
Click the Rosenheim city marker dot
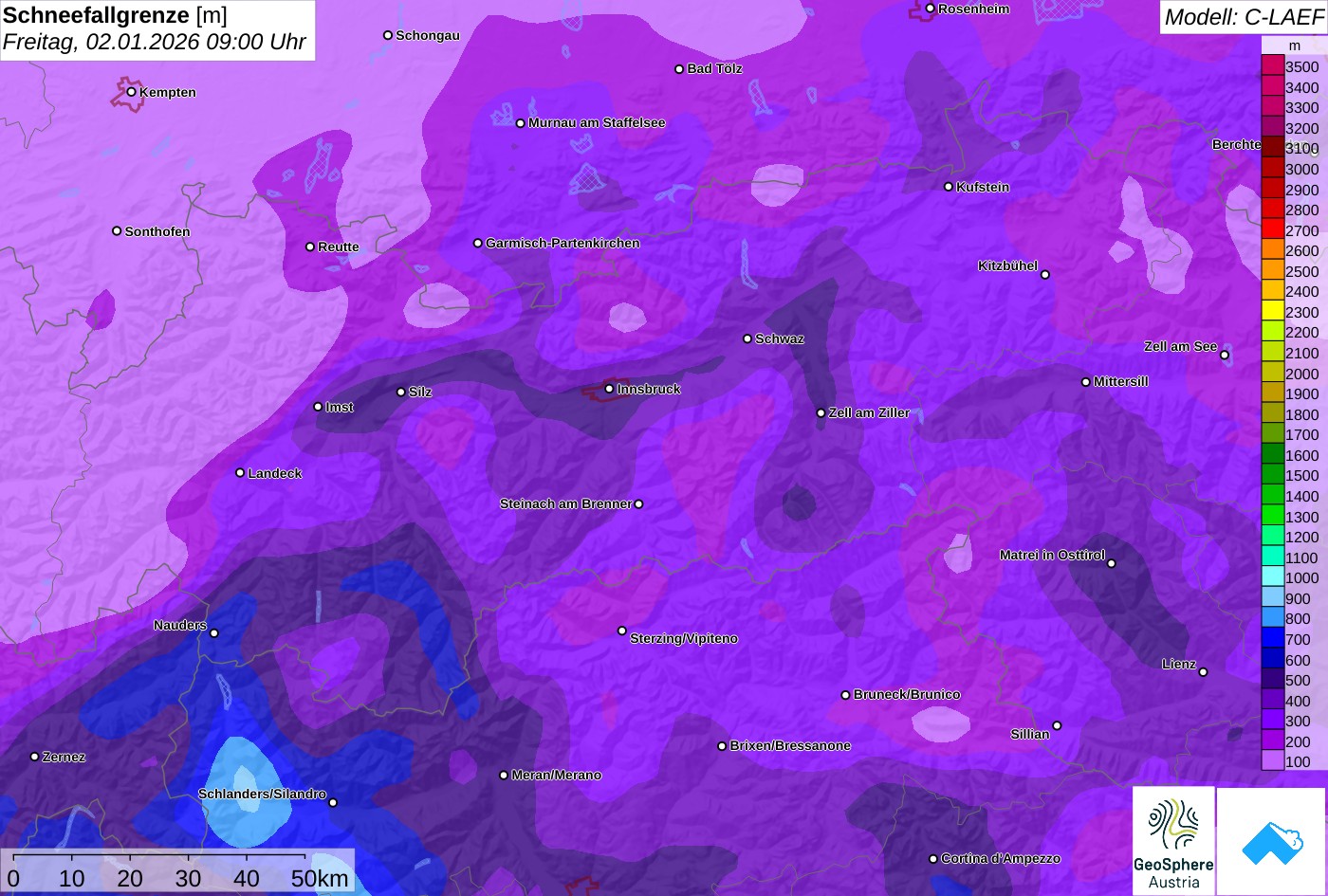[x=931, y=9]
